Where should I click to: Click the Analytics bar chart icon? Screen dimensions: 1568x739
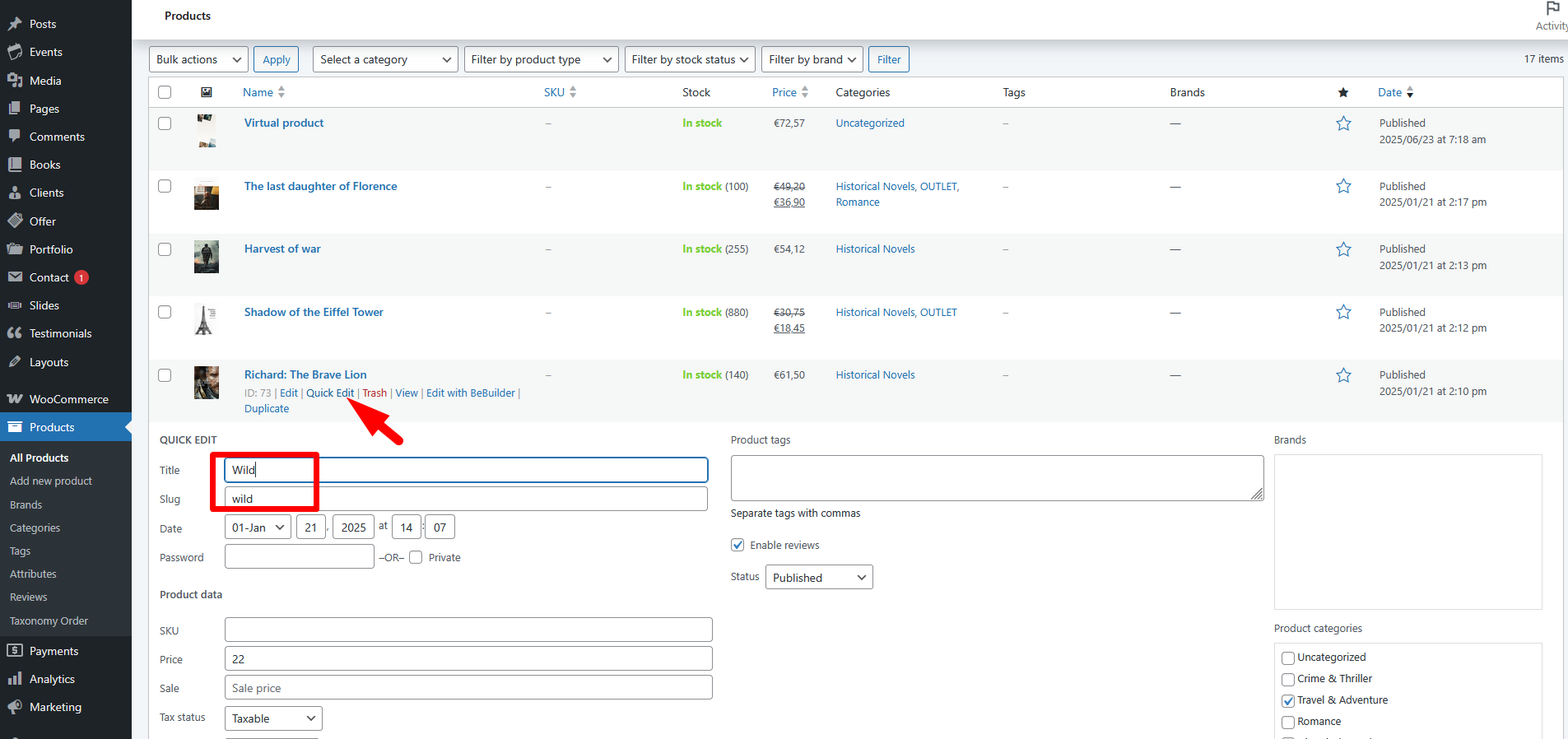[x=15, y=679]
